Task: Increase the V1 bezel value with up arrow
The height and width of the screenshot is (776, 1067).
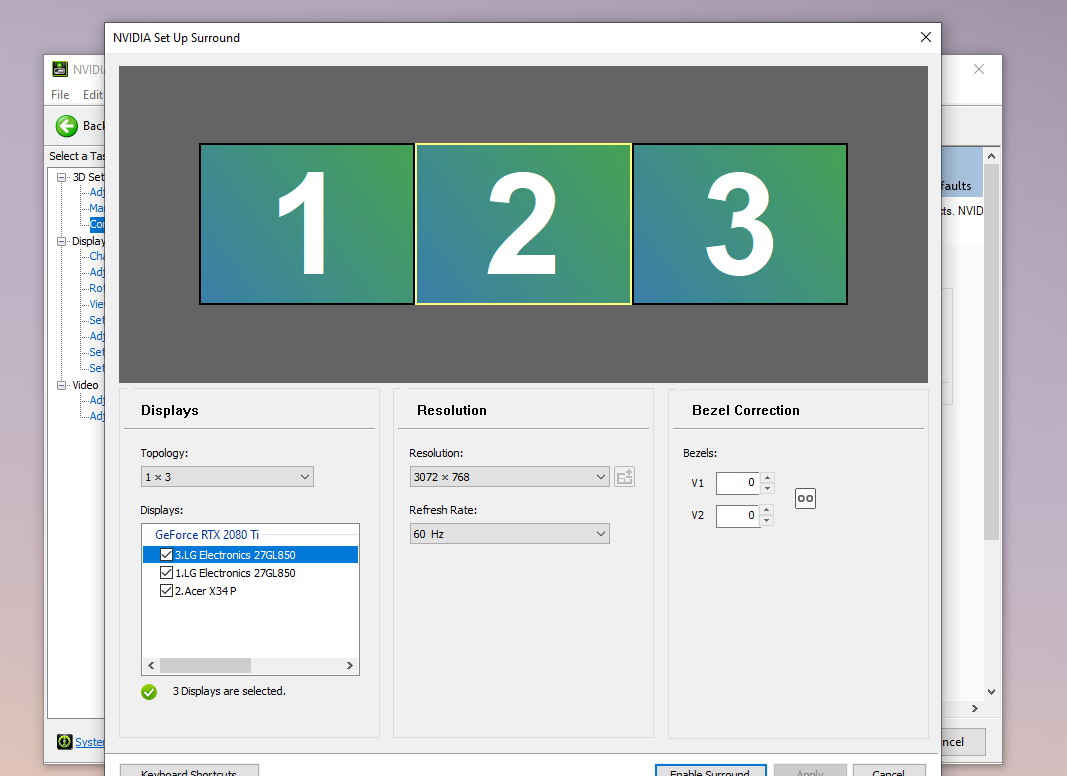Action: click(767, 478)
